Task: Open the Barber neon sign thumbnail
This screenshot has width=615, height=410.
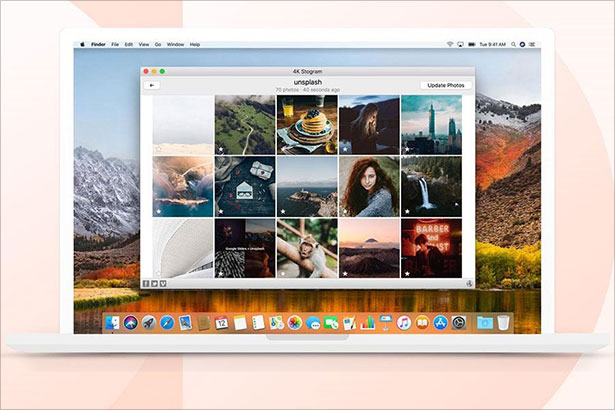Action: pos(431,247)
